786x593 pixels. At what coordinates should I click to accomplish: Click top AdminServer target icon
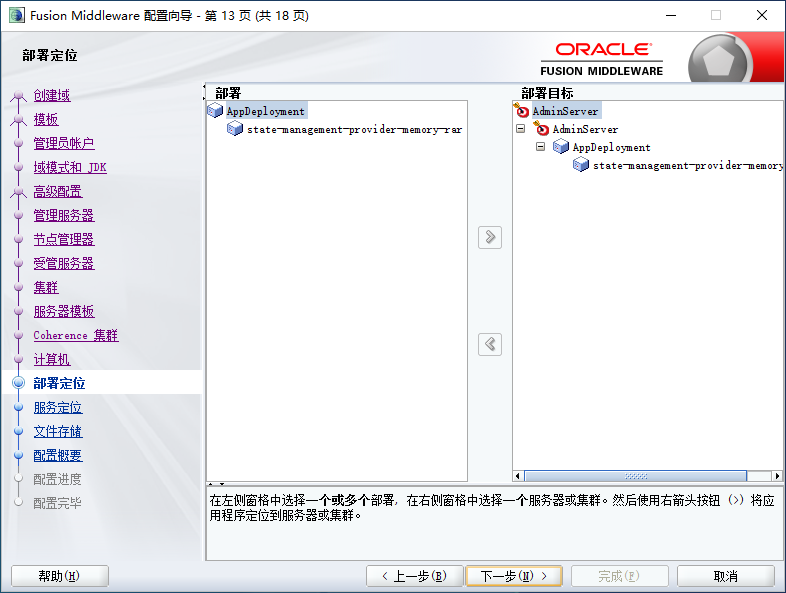tap(521, 110)
